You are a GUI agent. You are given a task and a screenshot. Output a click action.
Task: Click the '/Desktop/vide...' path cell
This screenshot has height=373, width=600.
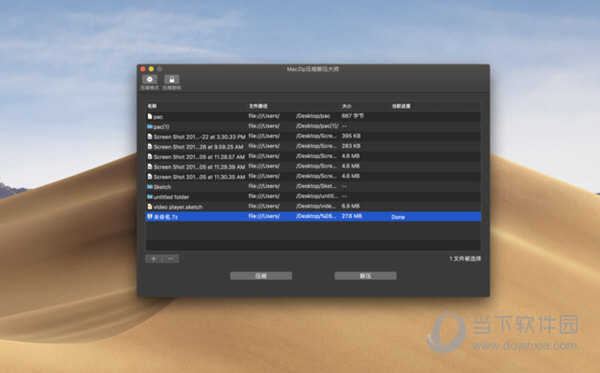316,206
